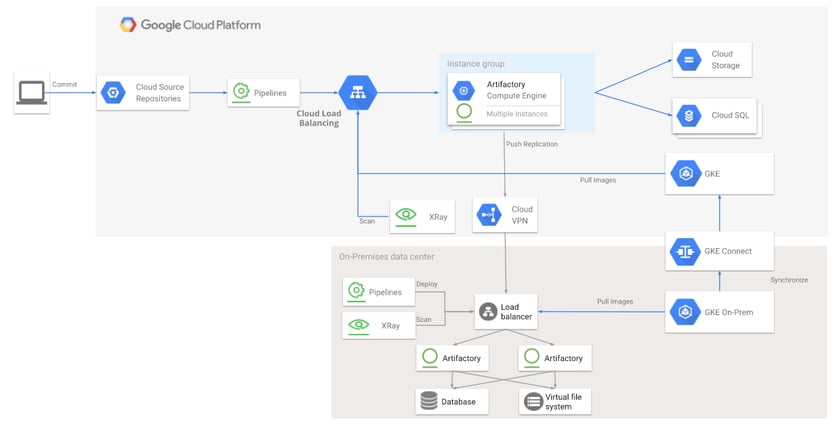835x426 pixels.
Task: Select the "GKE" label text
Action: click(712, 174)
